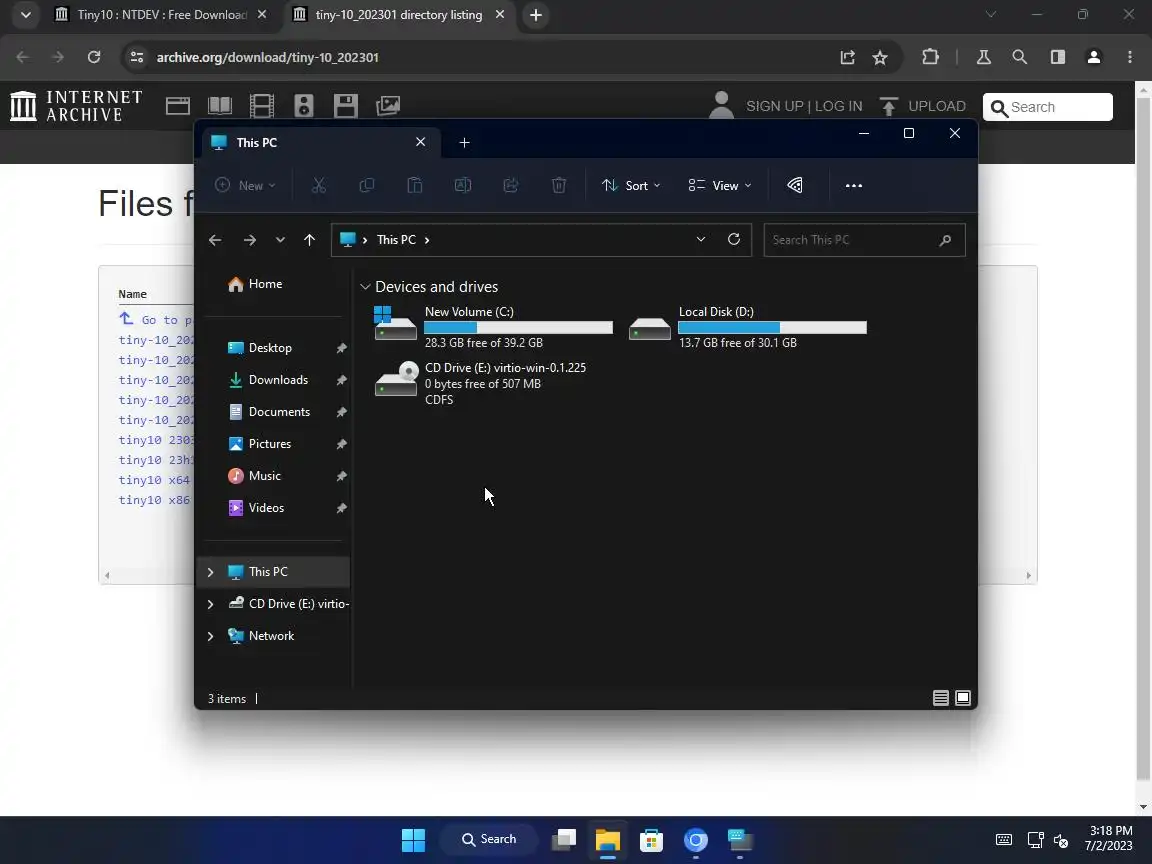Screen dimensions: 1152x864
Task: Click Internet Archive software floppy icon
Action: coord(345,106)
